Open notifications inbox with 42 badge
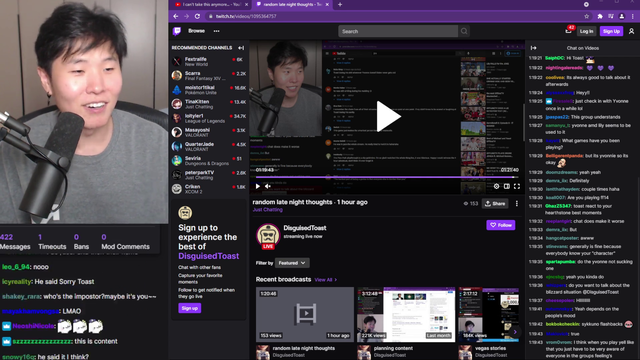Screen dimensions: 640x360 569,30
